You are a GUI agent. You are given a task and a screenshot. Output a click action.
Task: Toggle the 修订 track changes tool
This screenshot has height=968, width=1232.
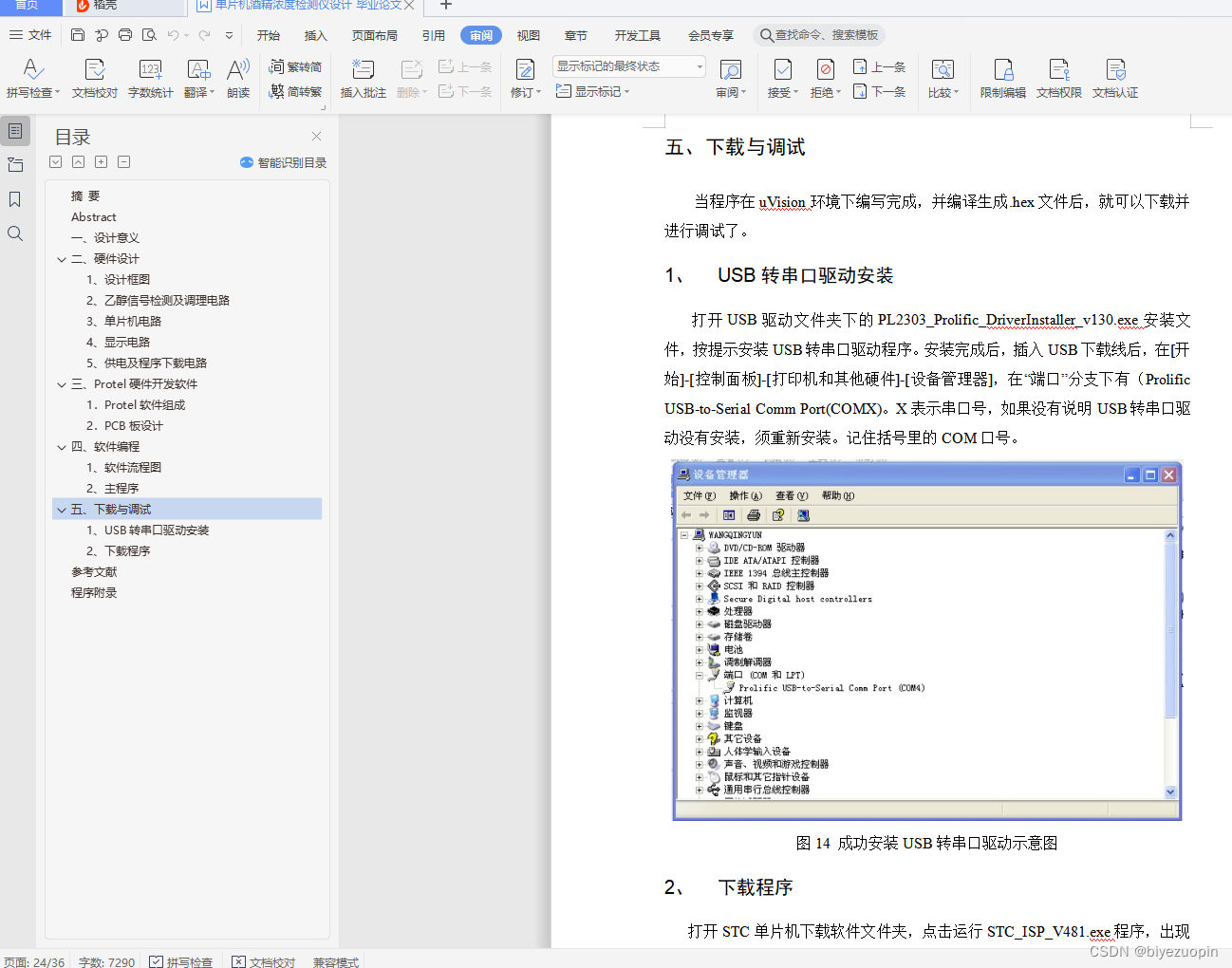(x=525, y=79)
